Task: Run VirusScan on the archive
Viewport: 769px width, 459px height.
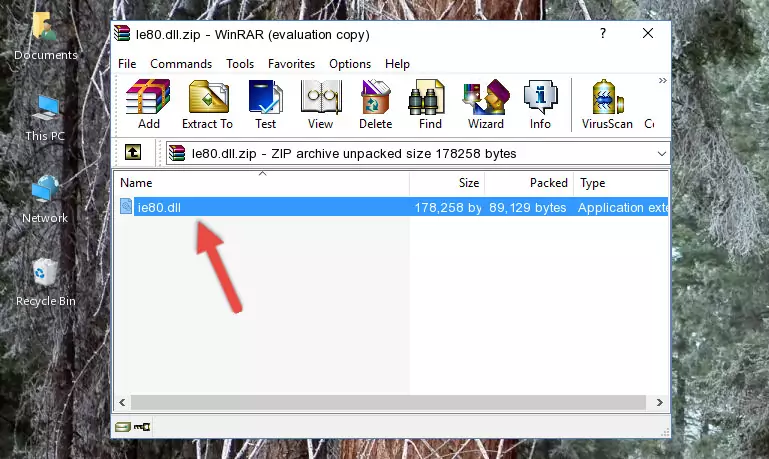Action: [x=607, y=104]
